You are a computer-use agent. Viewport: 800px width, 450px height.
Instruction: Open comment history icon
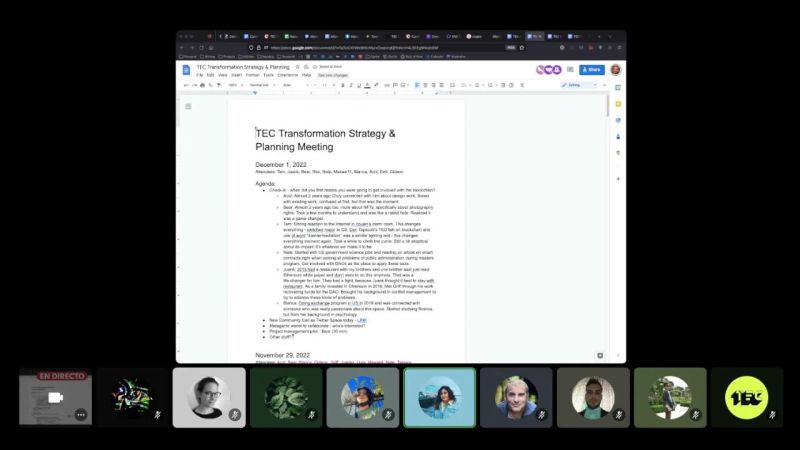pyautogui.click(x=570, y=69)
